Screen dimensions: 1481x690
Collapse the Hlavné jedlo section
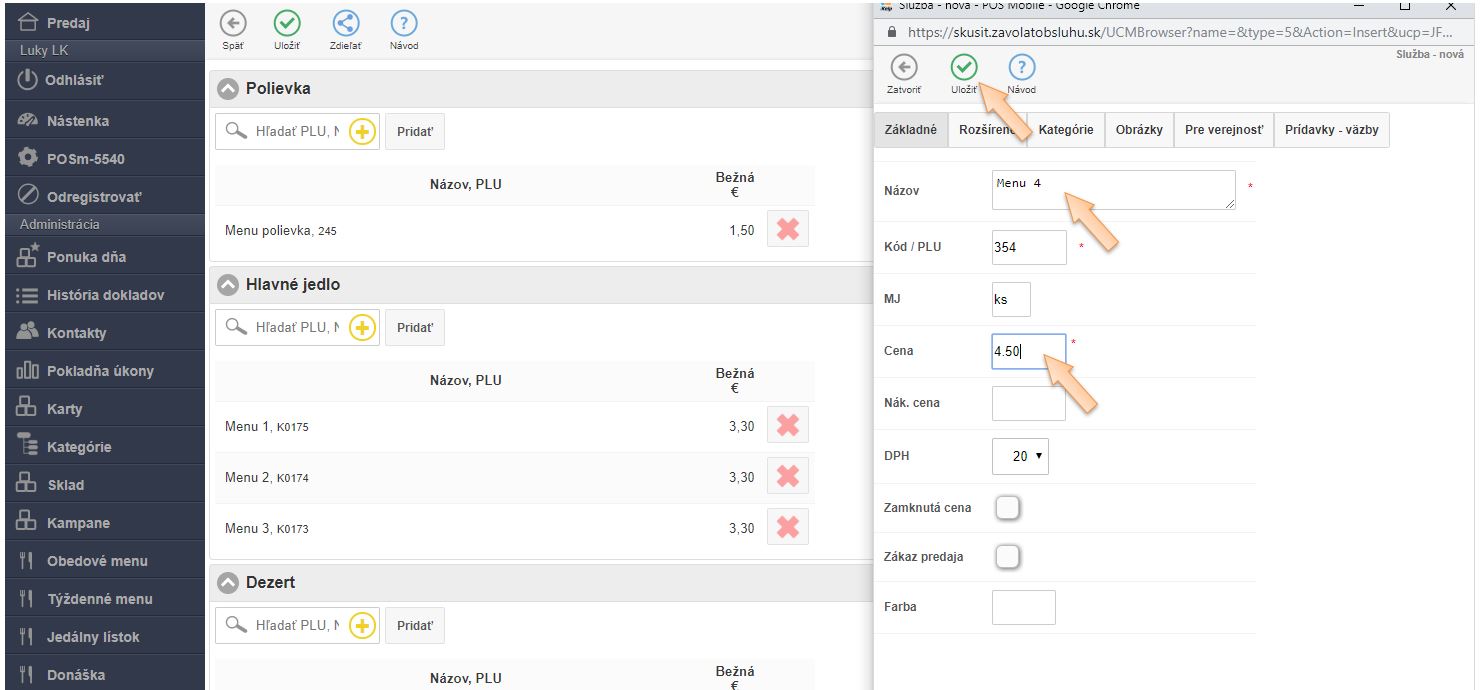(x=229, y=285)
